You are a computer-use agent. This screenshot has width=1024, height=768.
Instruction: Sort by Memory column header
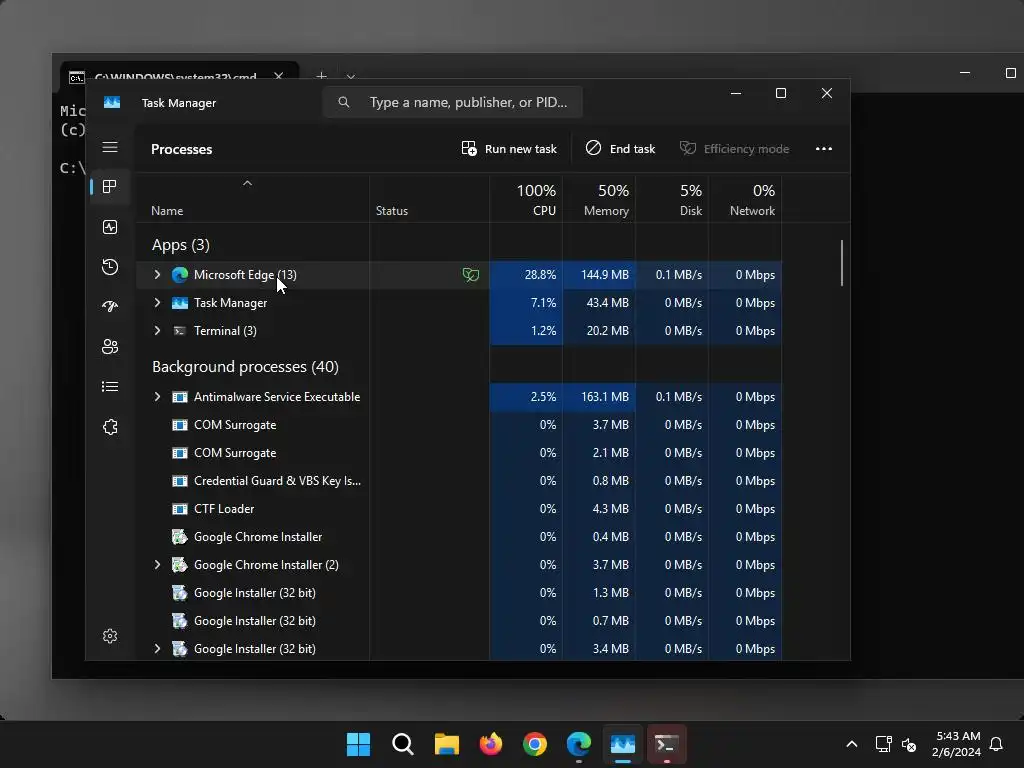(x=599, y=200)
